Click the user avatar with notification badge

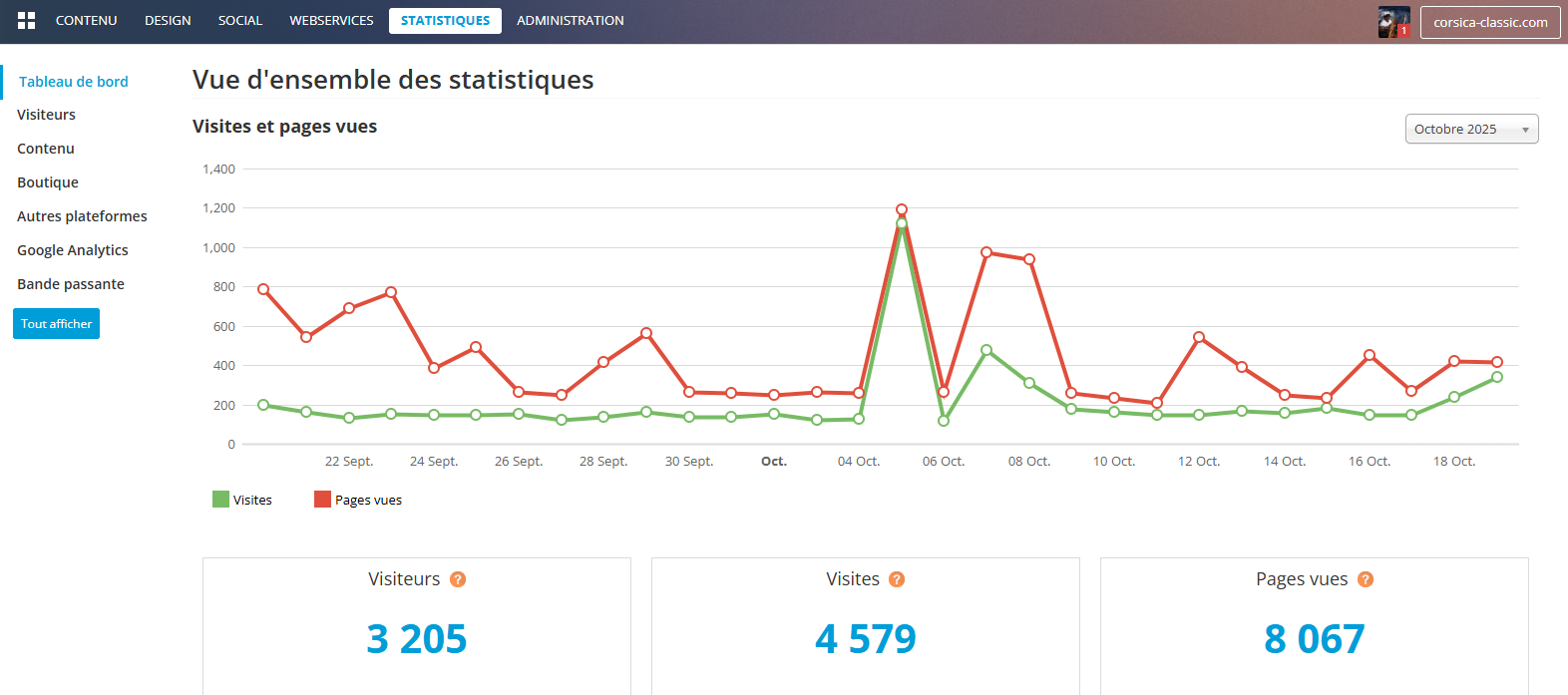point(1393,22)
